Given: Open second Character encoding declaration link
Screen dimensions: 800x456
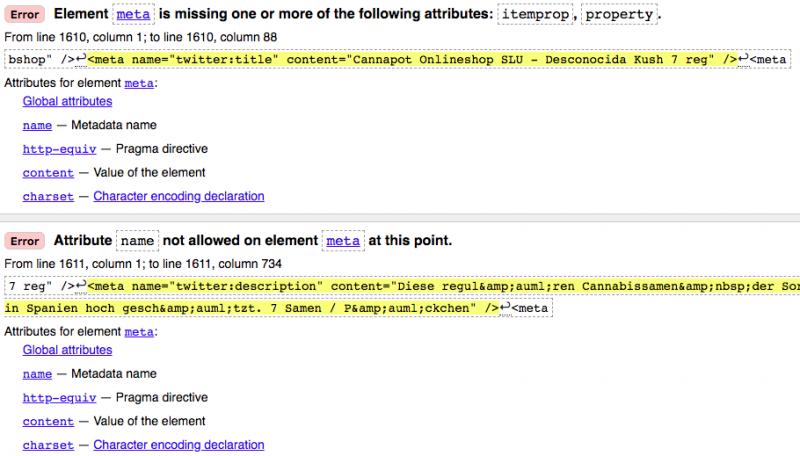Looking at the screenshot, I should pyautogui.click(x=179, y=445).
